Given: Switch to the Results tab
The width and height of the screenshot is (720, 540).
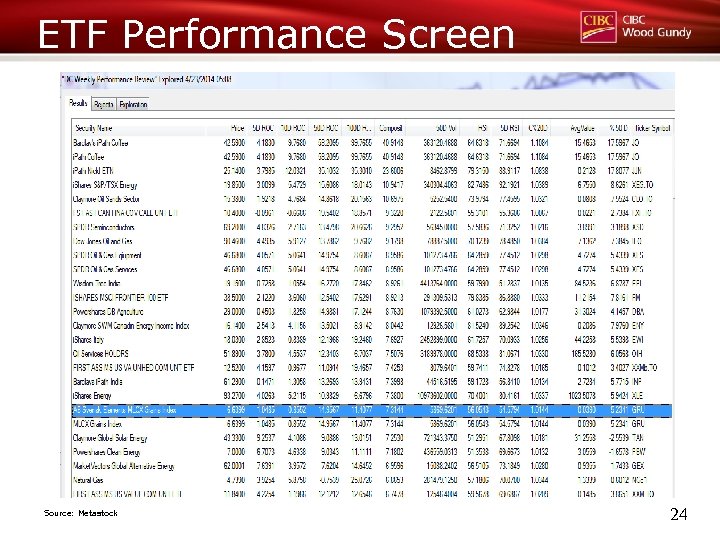Looking at the screenshot, I should point(78,103).
